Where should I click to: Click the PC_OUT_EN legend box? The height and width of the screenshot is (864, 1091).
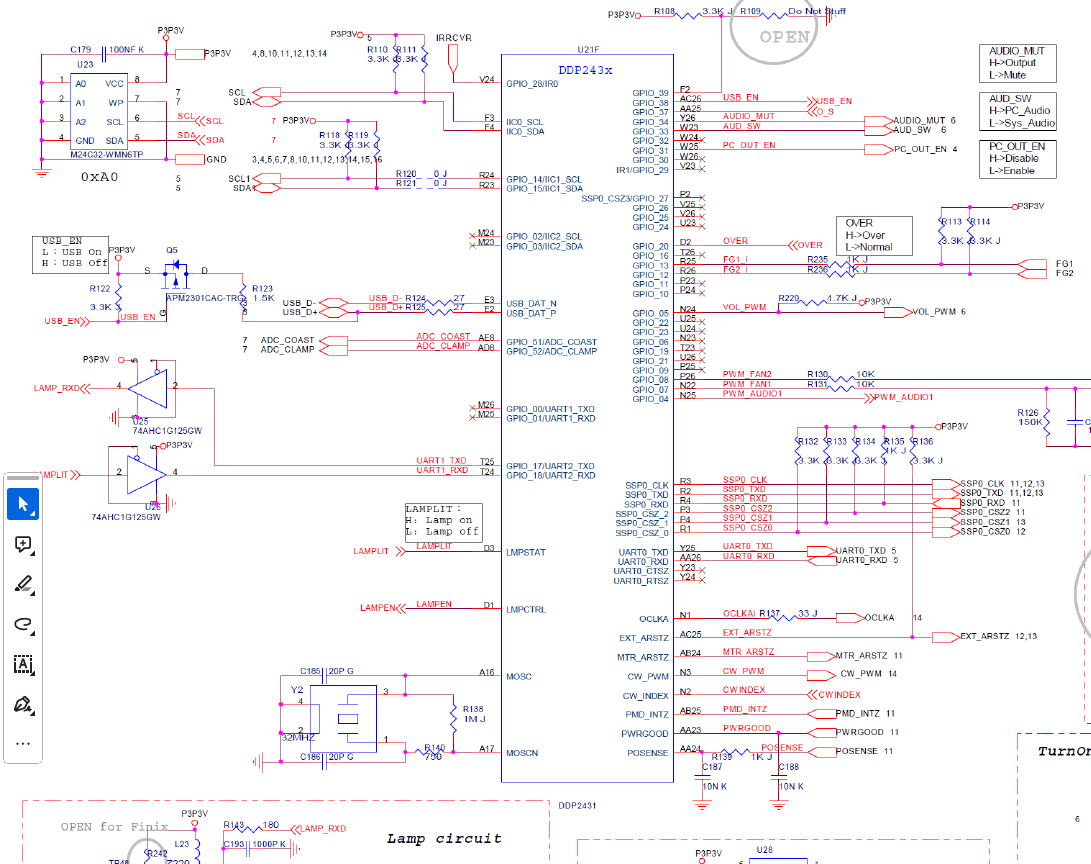click(1017, 159)
